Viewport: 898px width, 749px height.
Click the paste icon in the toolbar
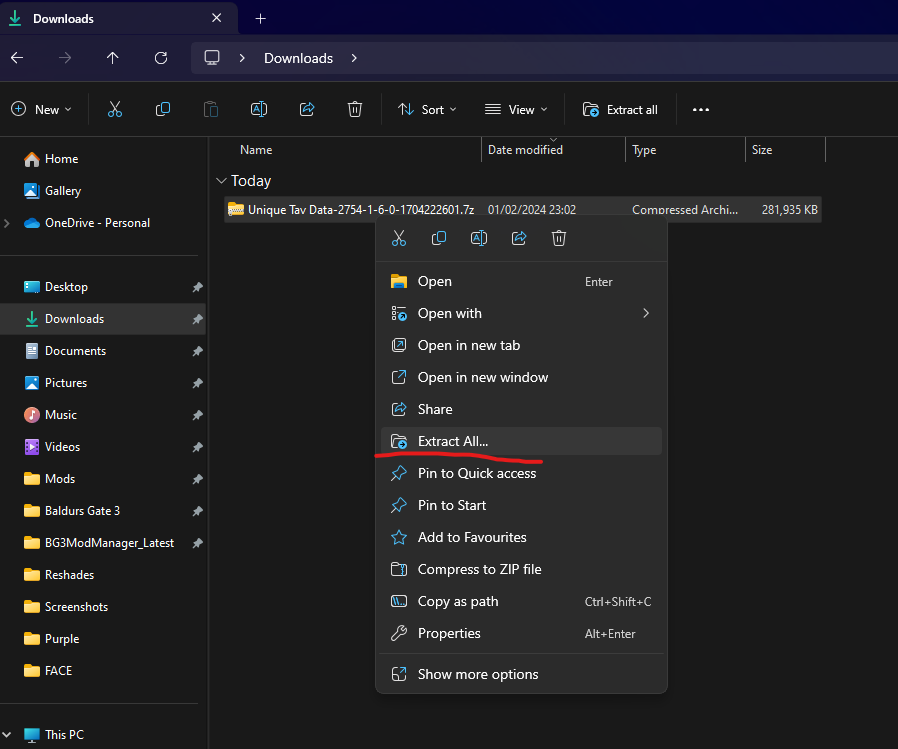point(210,109)
